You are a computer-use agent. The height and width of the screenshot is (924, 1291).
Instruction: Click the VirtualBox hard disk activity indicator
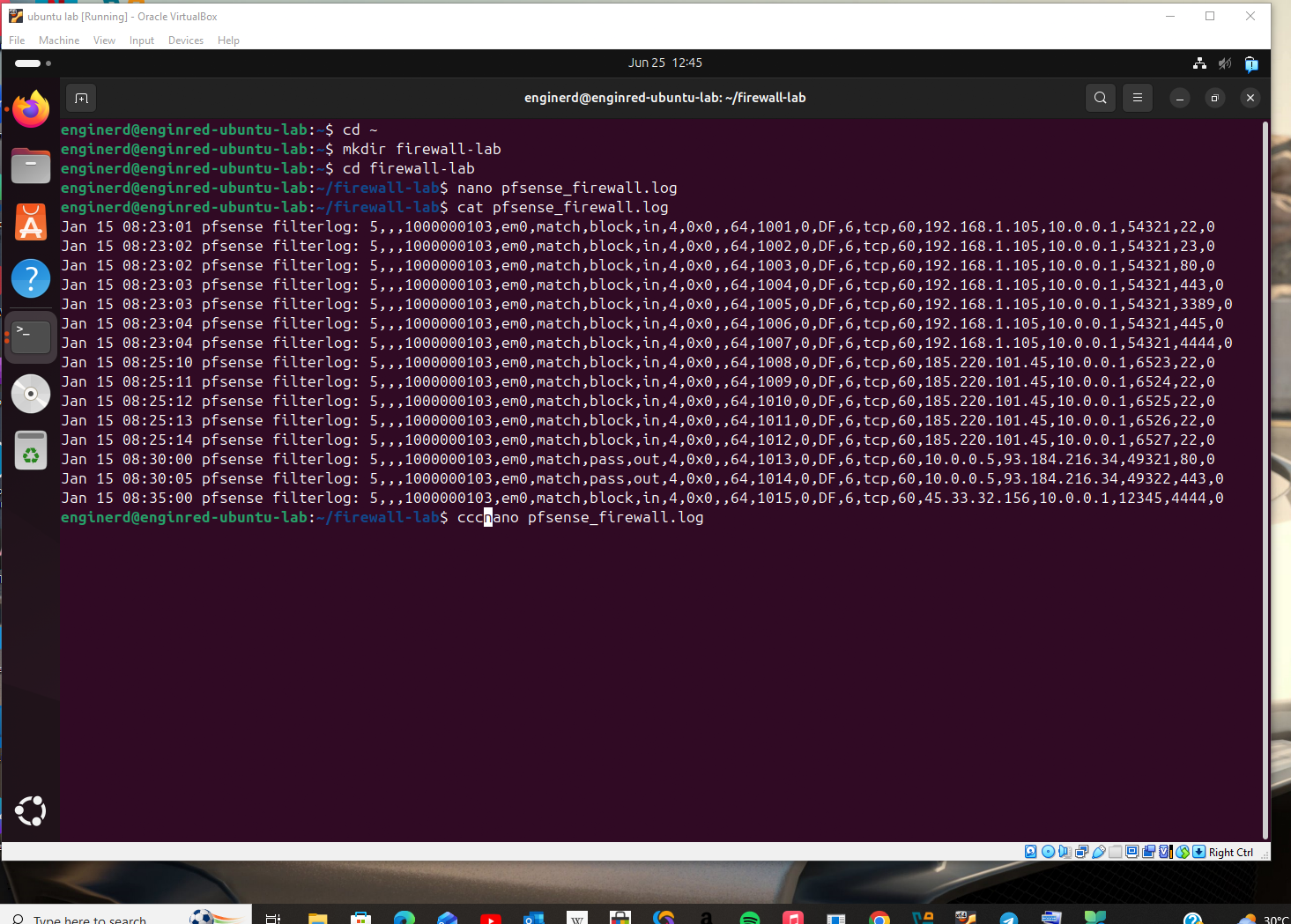point(1030,852)
